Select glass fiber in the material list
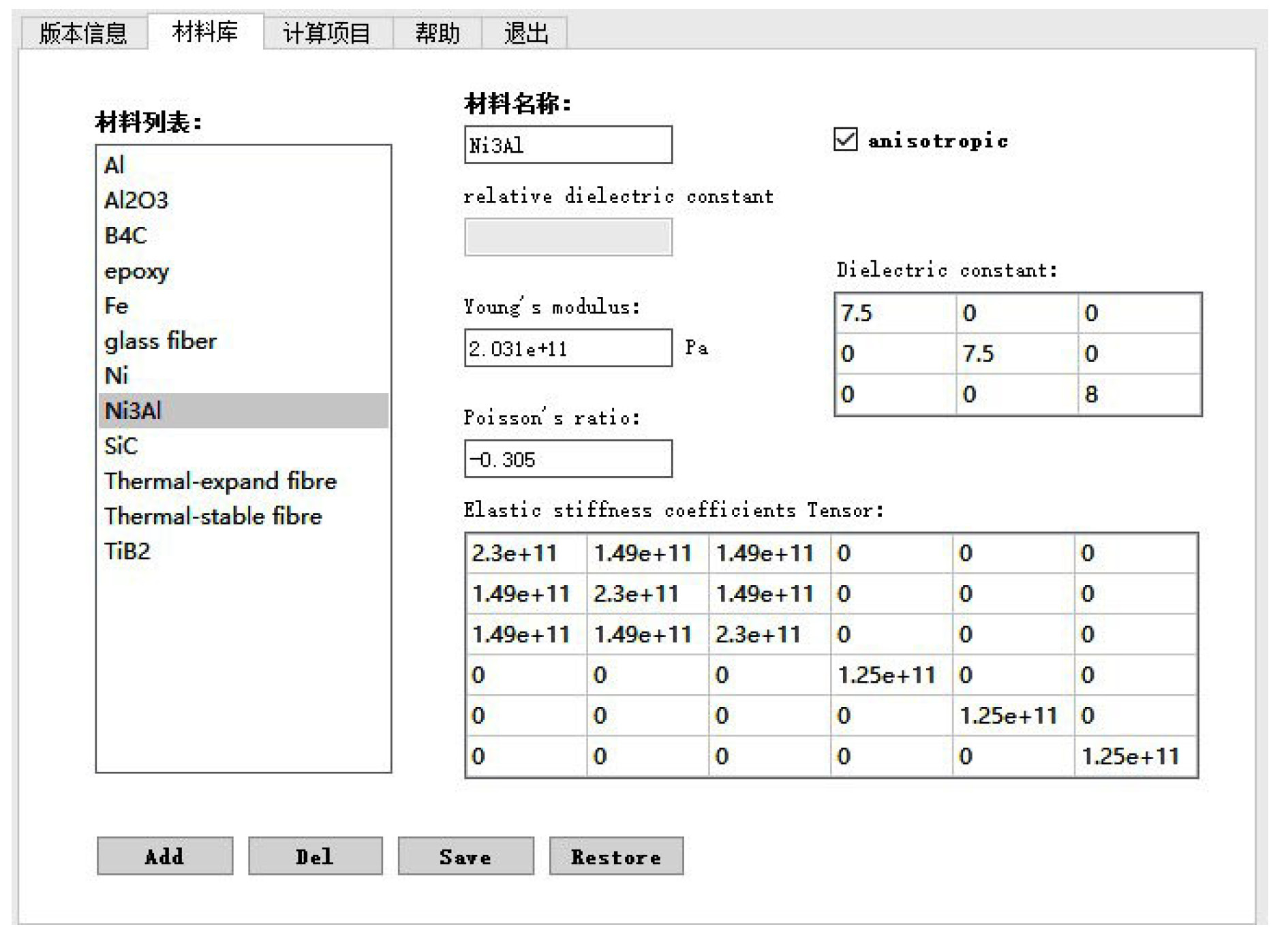 160,341
